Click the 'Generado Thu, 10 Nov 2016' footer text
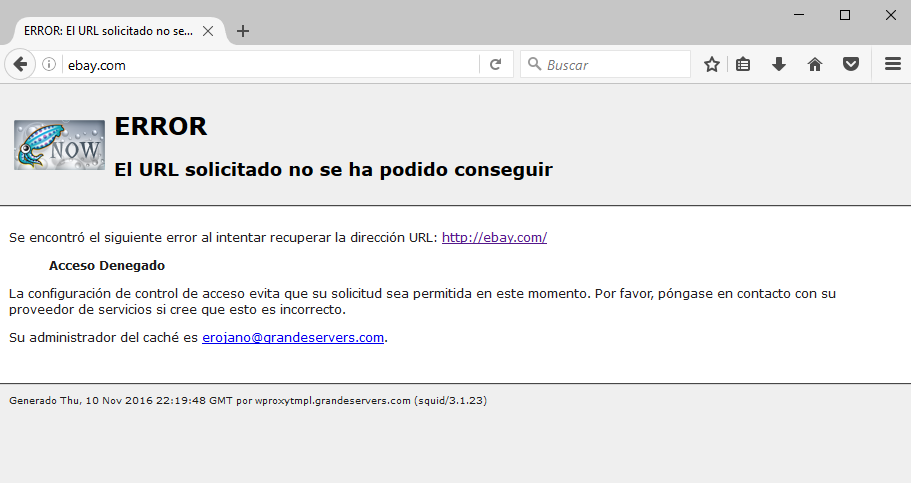 point(248,400)
